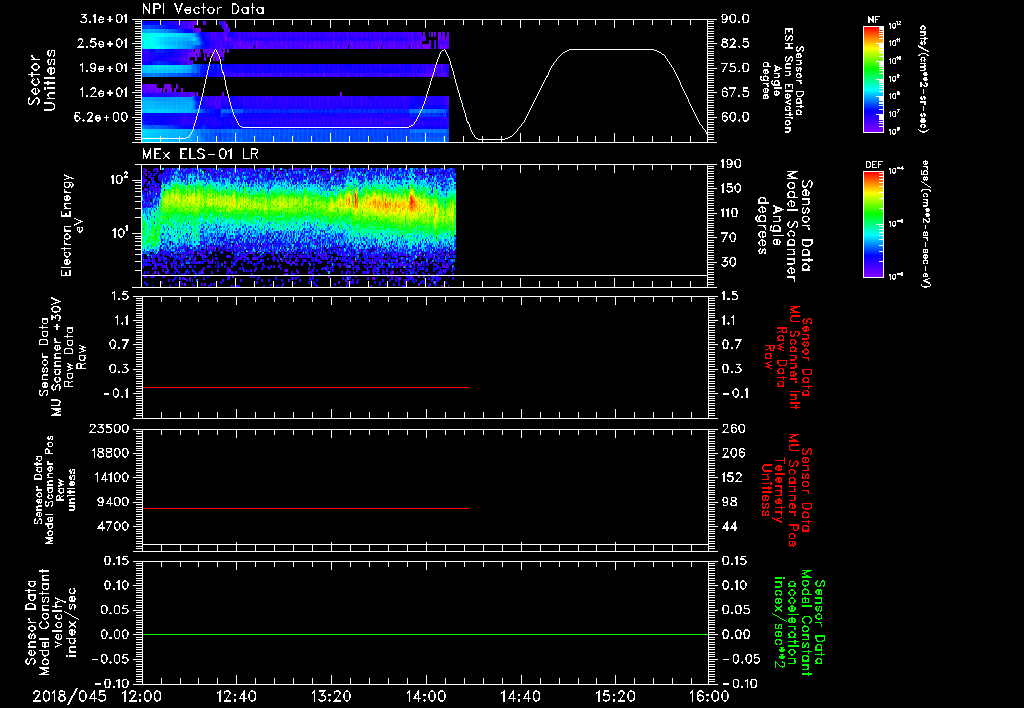The width and height of the screenshot is (1024, 708).
Task: Click the '90.0' elevation angle tick
Action: point(735,19)
